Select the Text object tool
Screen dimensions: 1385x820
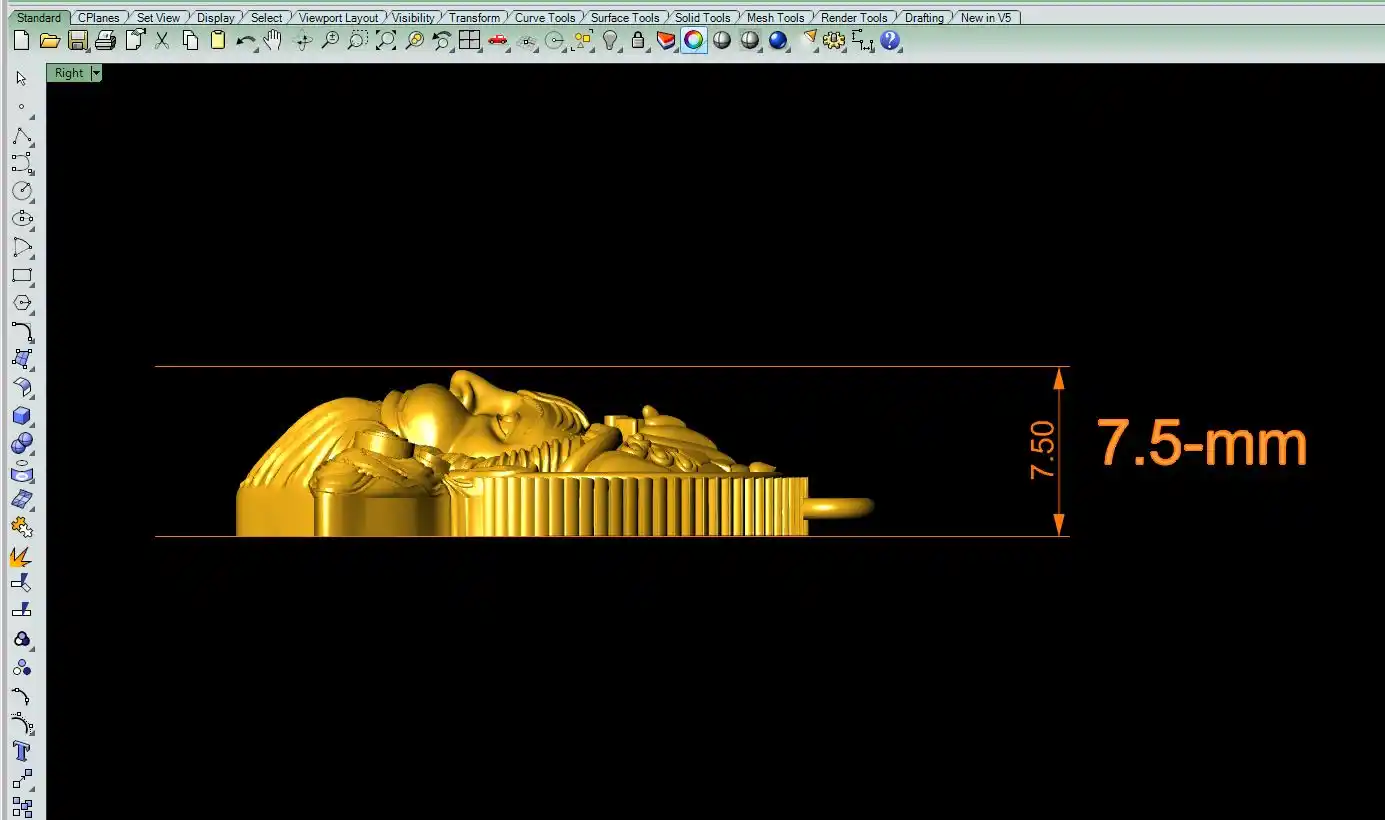click(21, 751)
